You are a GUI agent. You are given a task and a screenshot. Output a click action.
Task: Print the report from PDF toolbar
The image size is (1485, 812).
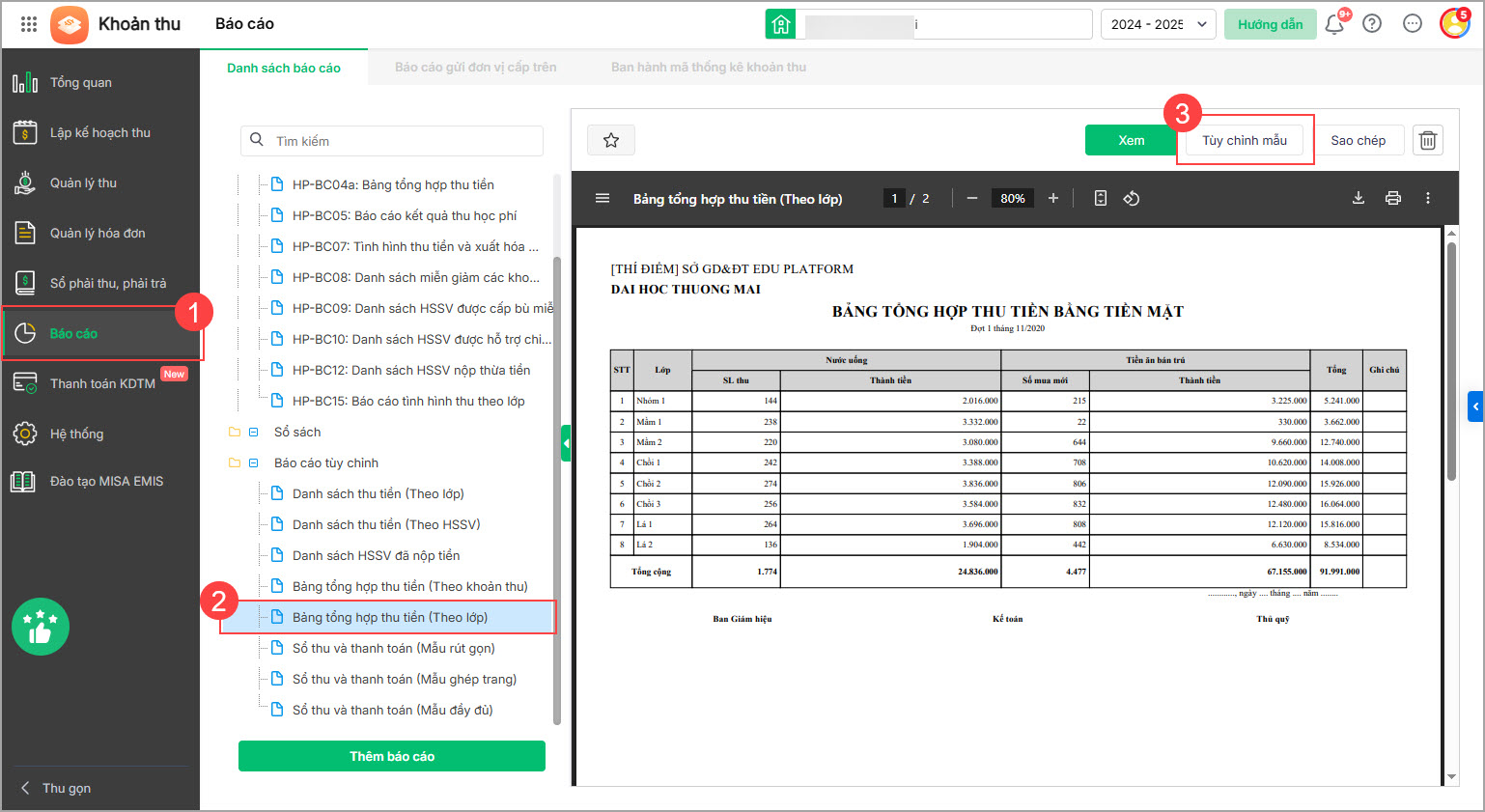[1392, 198]
